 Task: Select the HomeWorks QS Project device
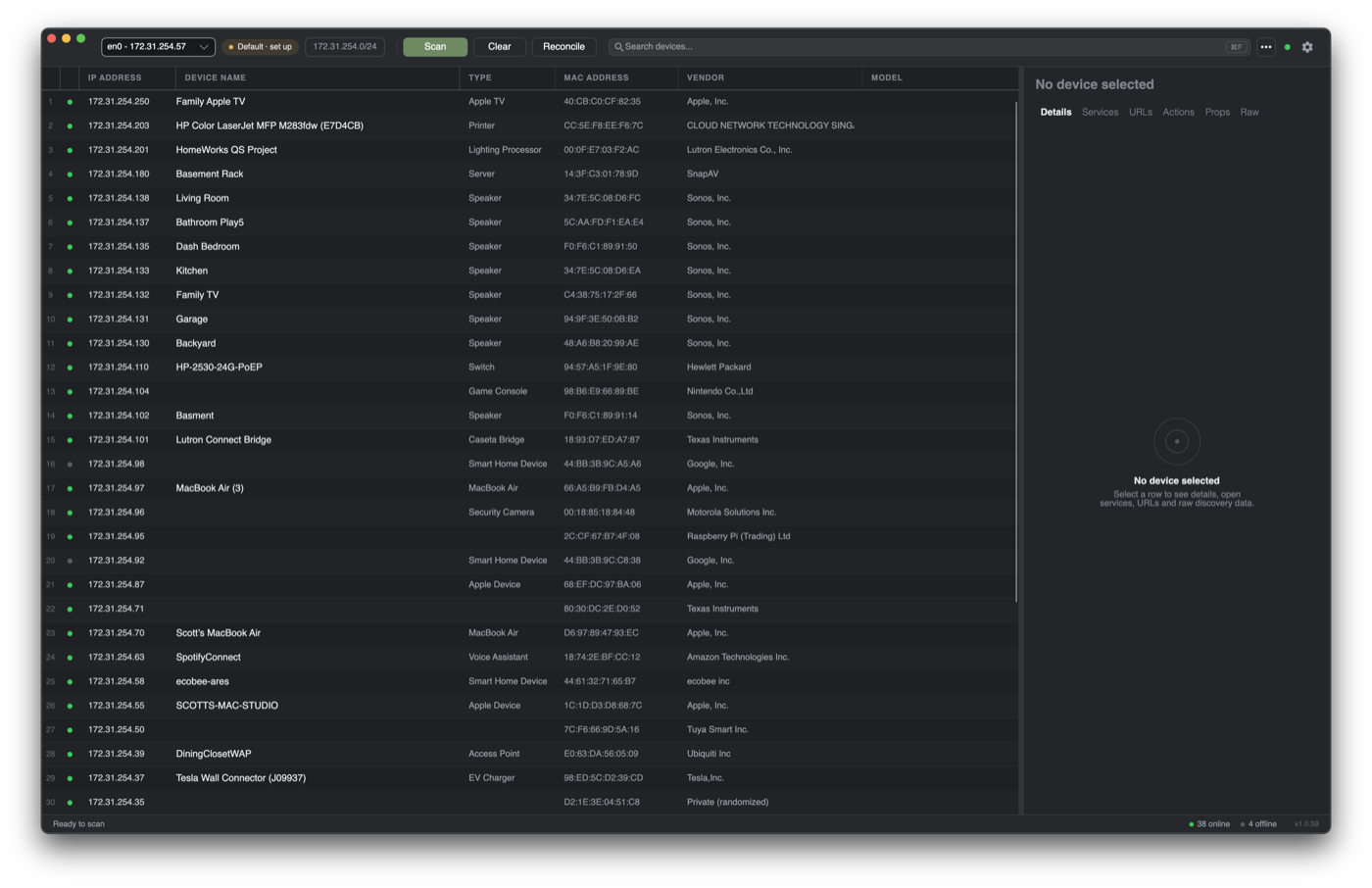[529, 150]
